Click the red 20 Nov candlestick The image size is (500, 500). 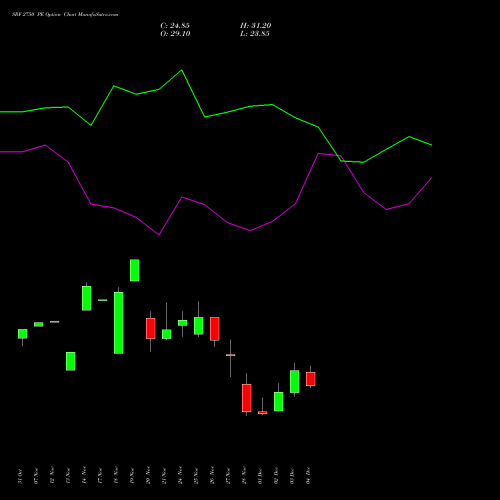(x=151, y=328)
